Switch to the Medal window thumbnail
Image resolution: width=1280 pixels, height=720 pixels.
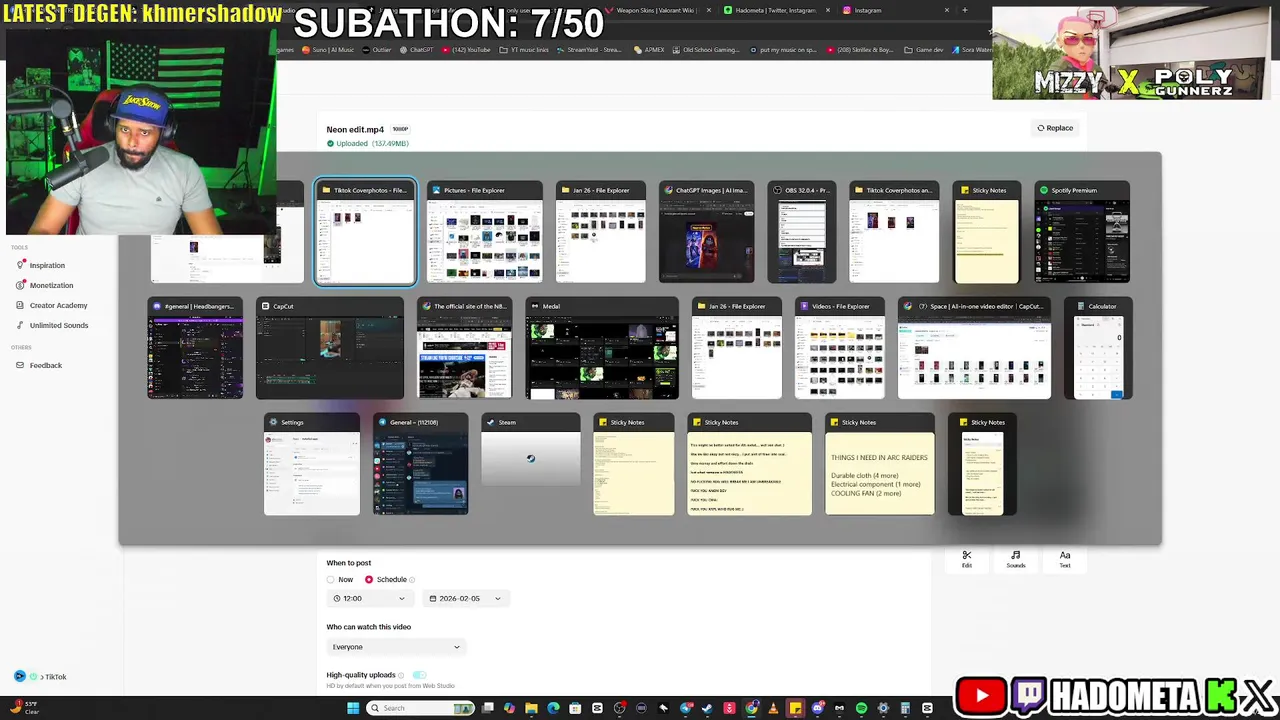coord(602,349)
